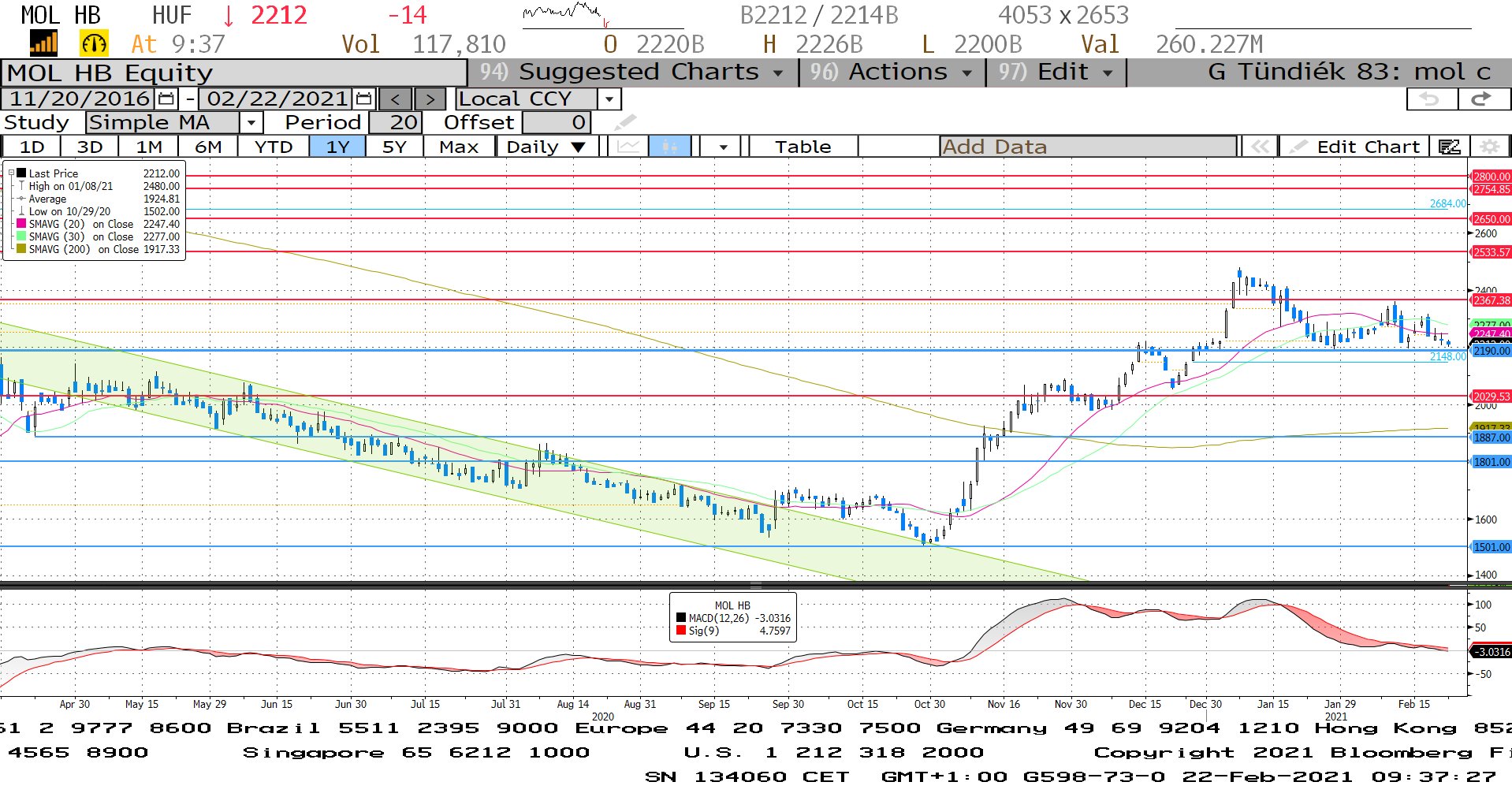Viewport: 1512px width, 808px height.
Task: Select the Max range tab
Action: point(459,147)
